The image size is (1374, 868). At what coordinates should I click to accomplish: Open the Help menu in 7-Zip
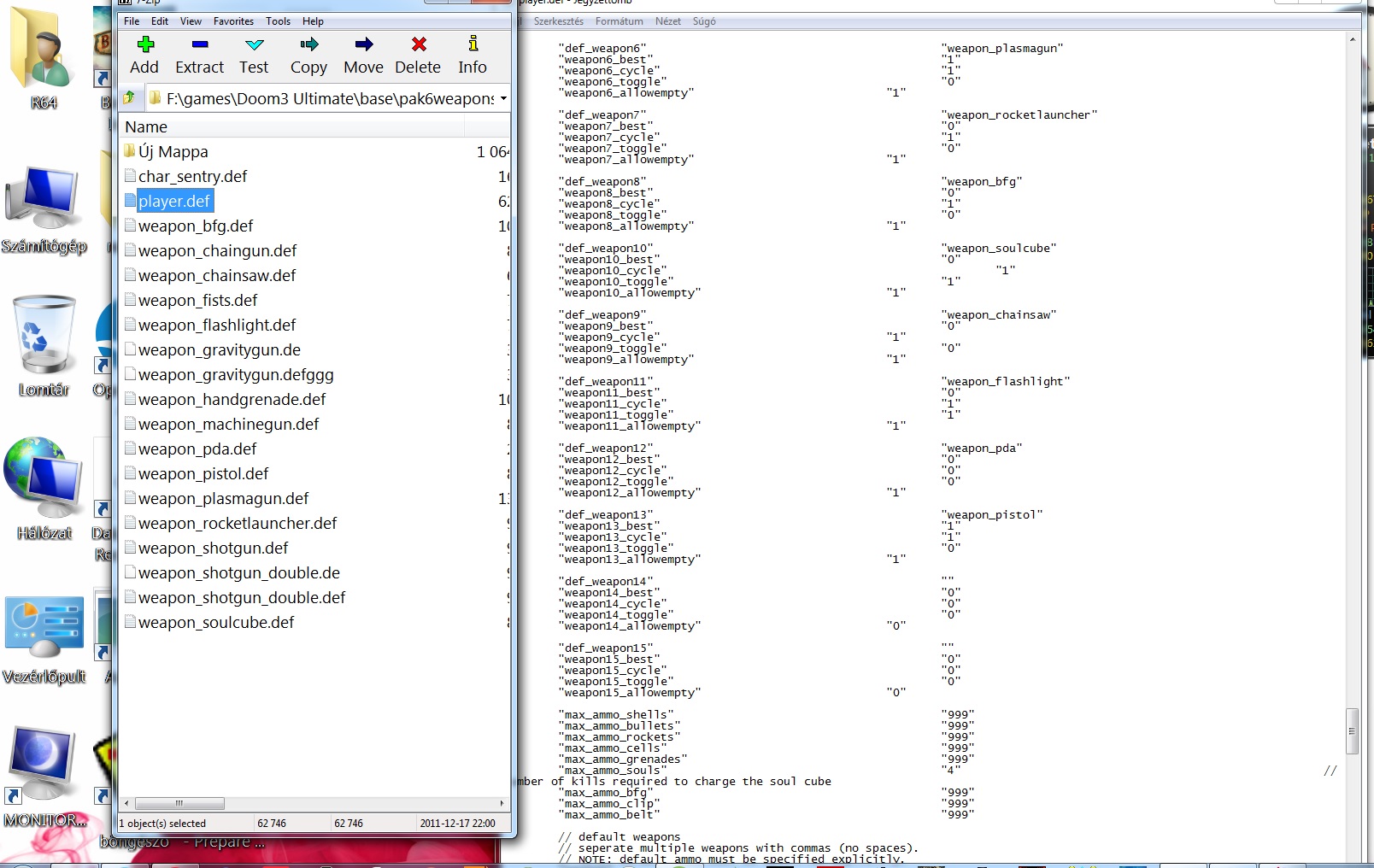[314, 21]
